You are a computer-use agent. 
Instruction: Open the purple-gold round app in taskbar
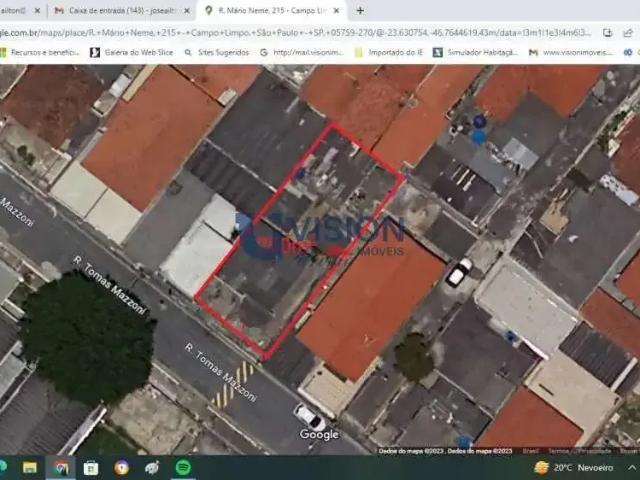[x=122, y=468]
